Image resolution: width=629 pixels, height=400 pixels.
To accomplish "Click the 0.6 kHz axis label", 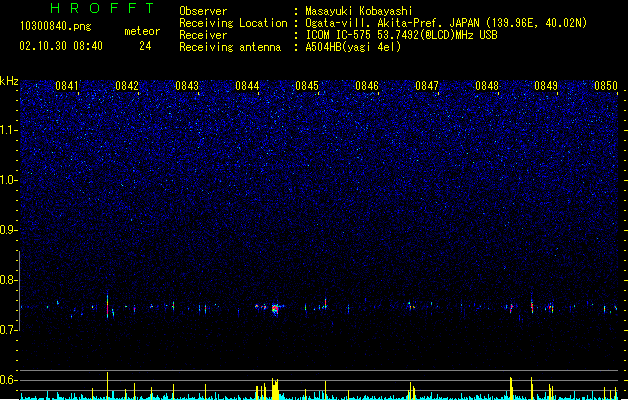I will click(9, 380).
